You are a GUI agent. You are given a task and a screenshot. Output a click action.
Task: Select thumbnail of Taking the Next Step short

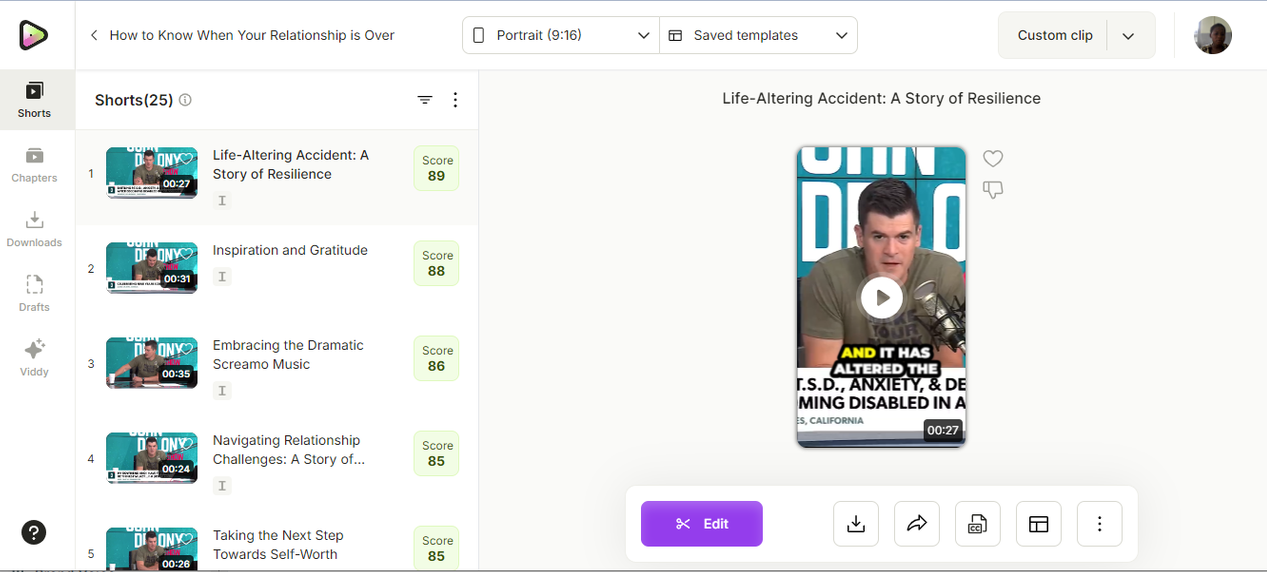152,550
